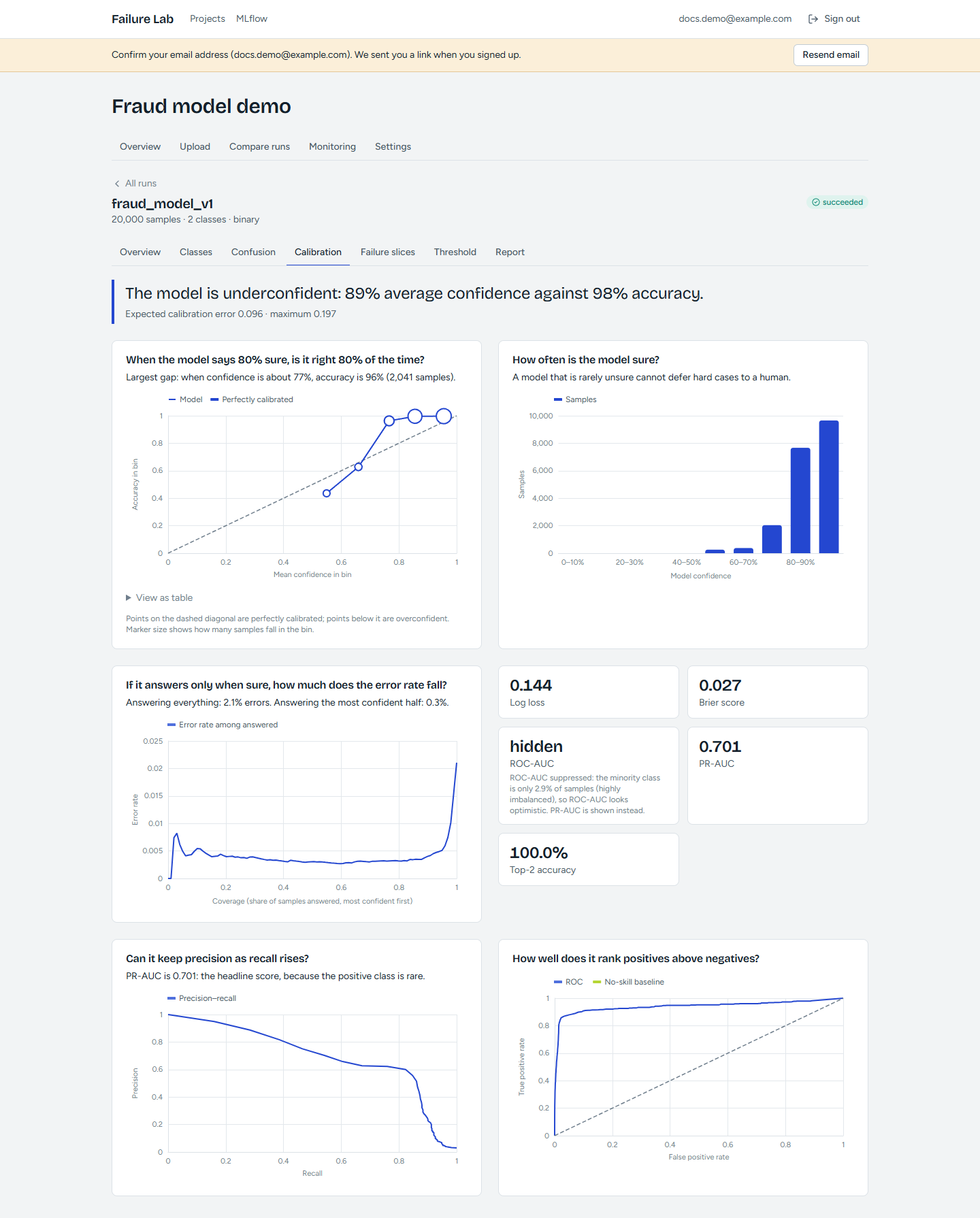
Task: Go to Failure Lab home
Action: tap(142, 19)
